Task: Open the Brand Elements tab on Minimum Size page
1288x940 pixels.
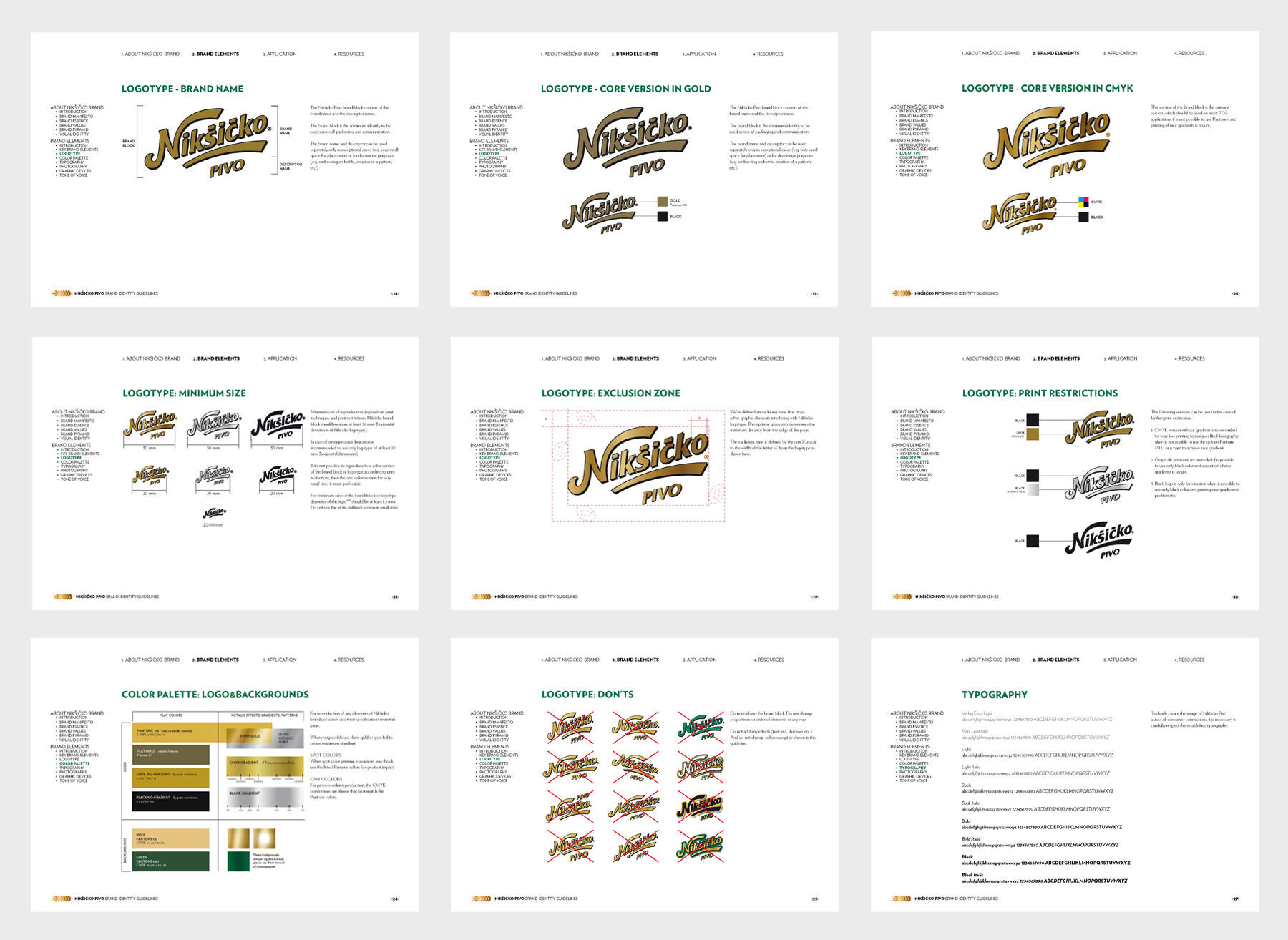Action: point(217,358)
